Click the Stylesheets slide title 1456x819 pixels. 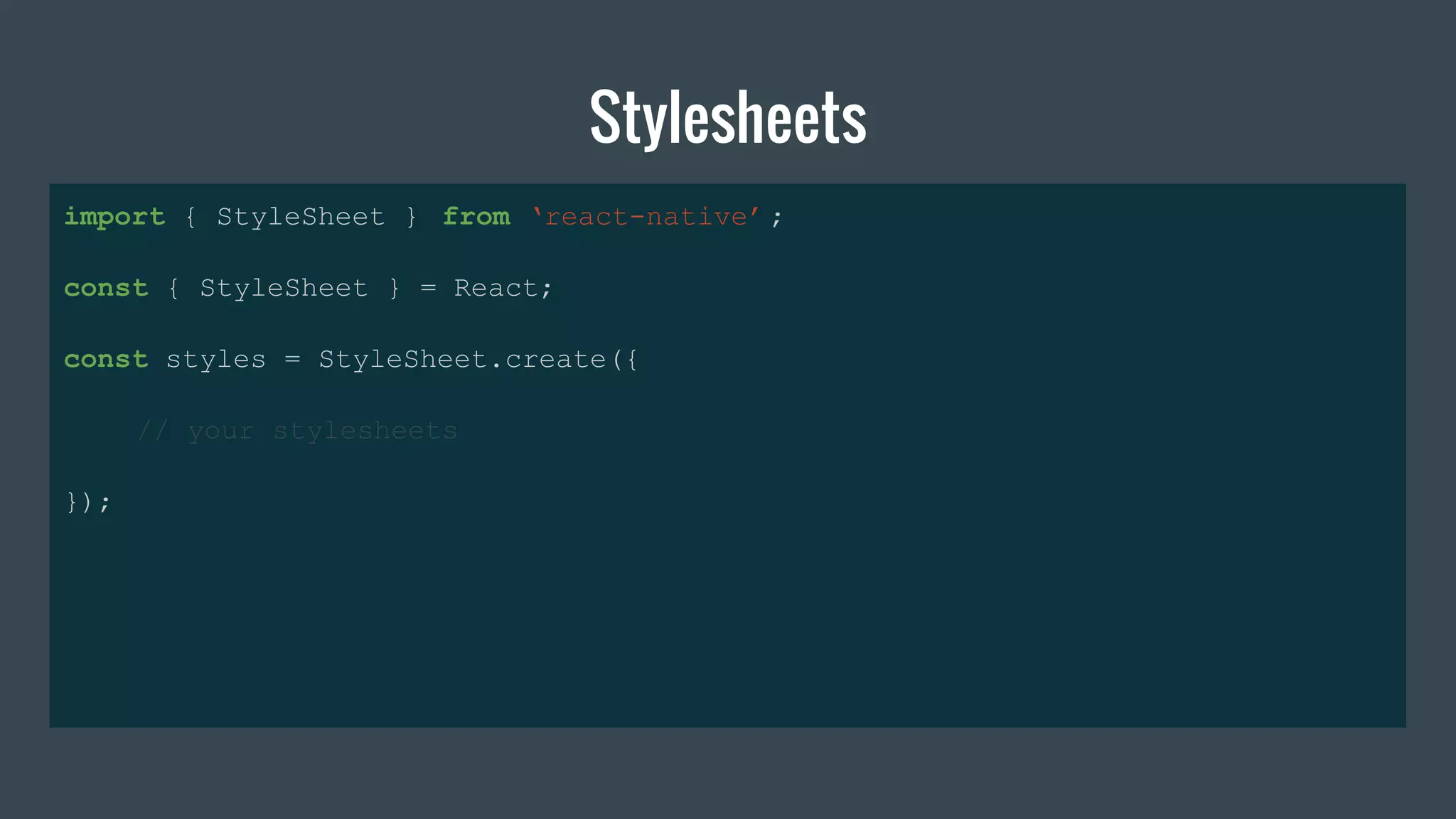(x=728, y=117)
